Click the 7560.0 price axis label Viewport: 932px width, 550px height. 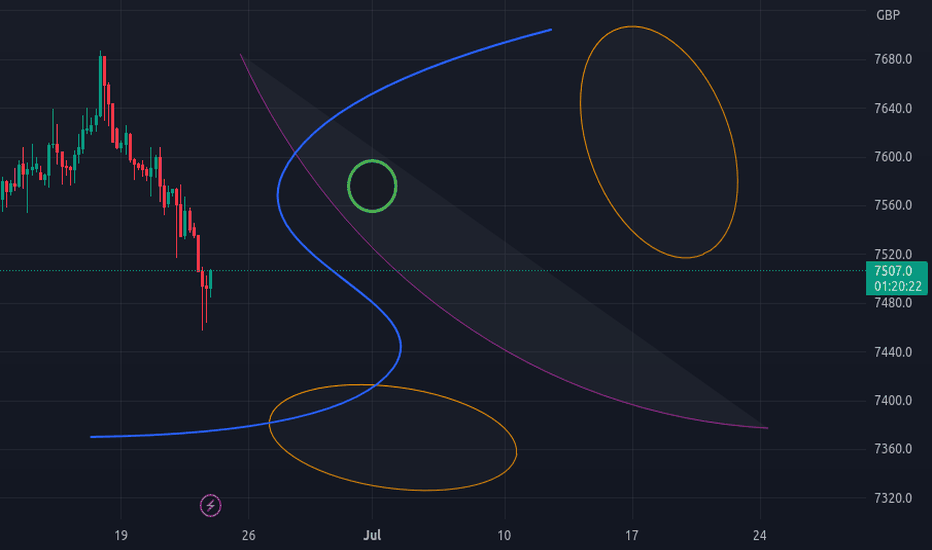[x=893, y=205]
